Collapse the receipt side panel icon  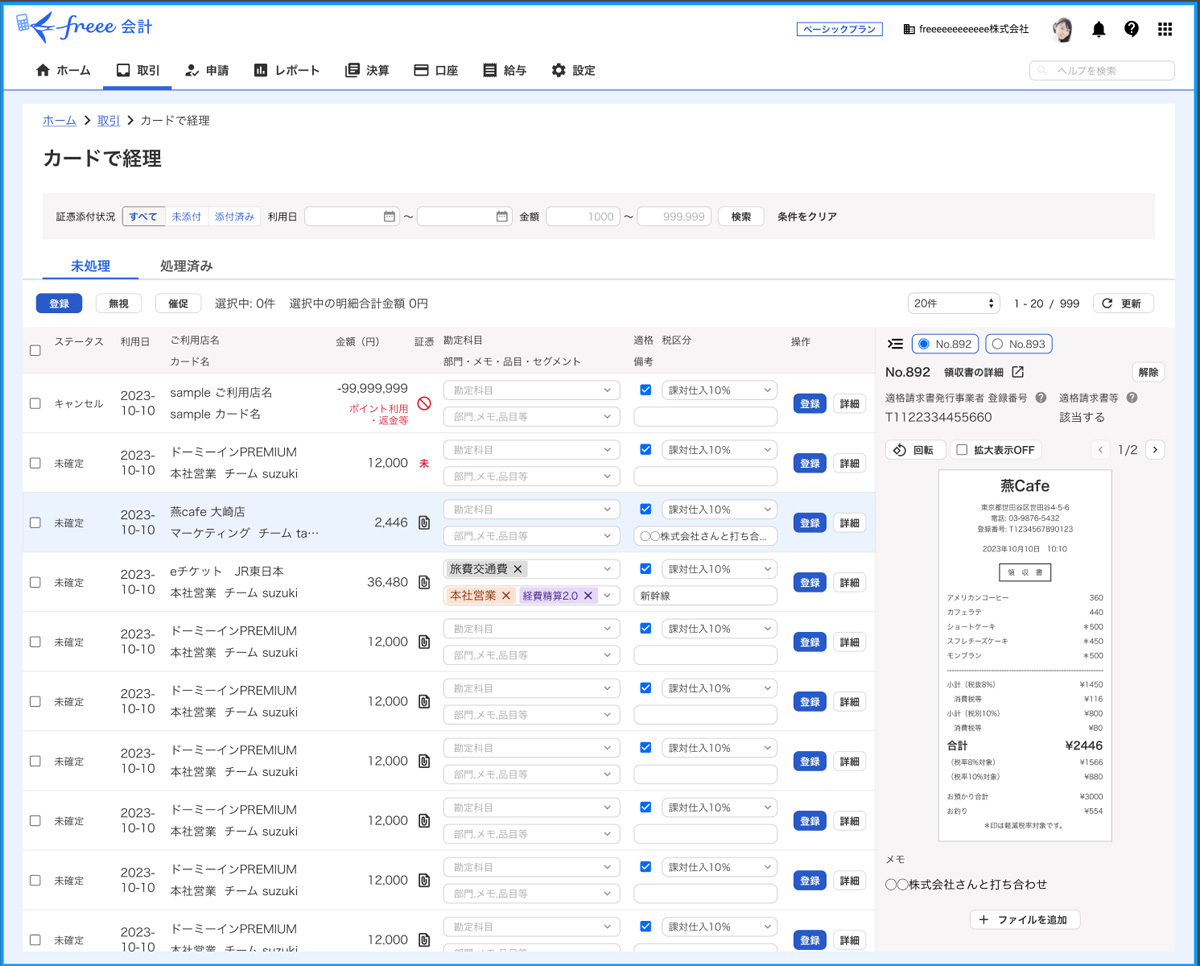click(895, 344)
